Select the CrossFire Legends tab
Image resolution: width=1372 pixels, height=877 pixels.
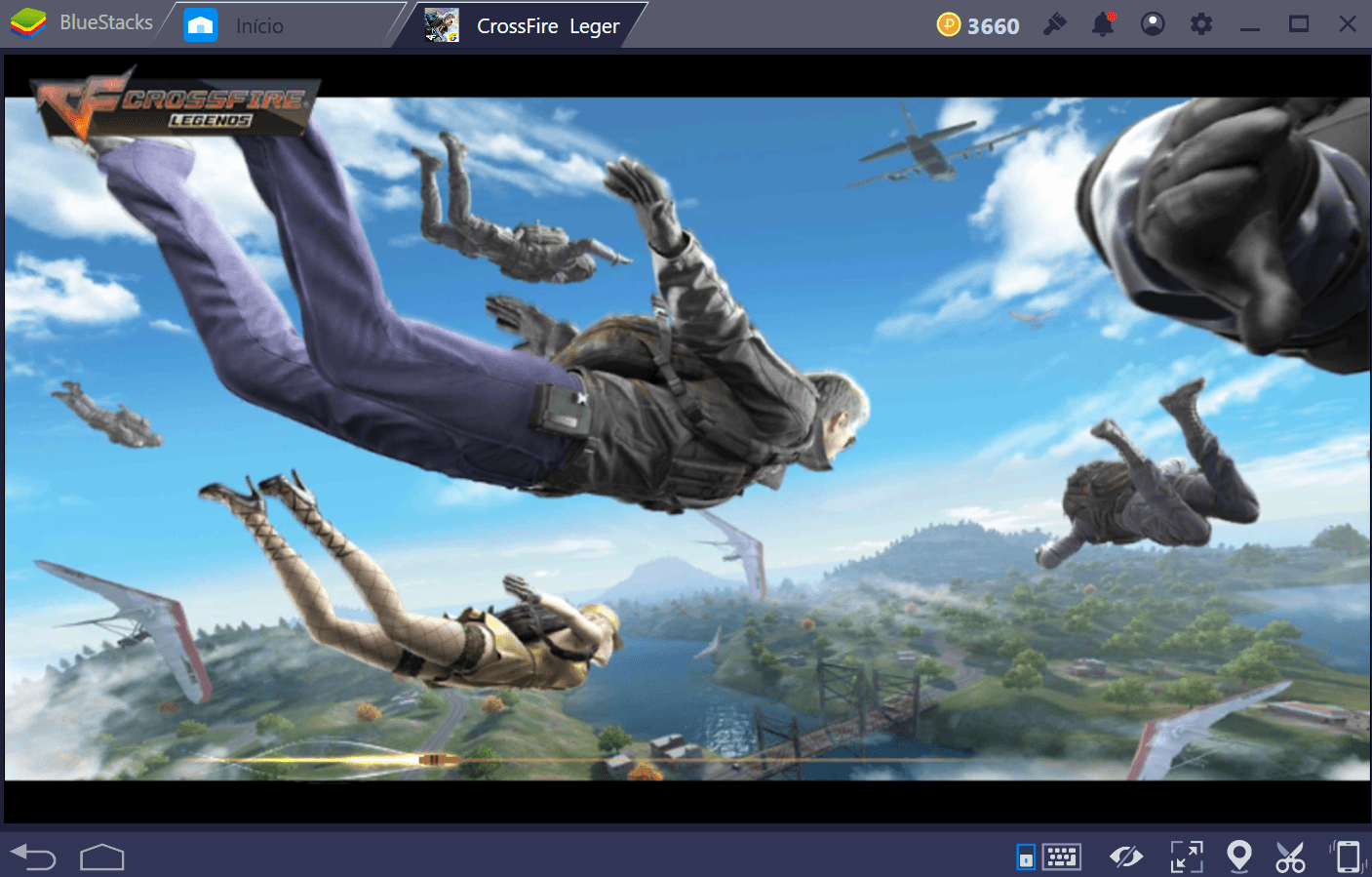[522, 25]
